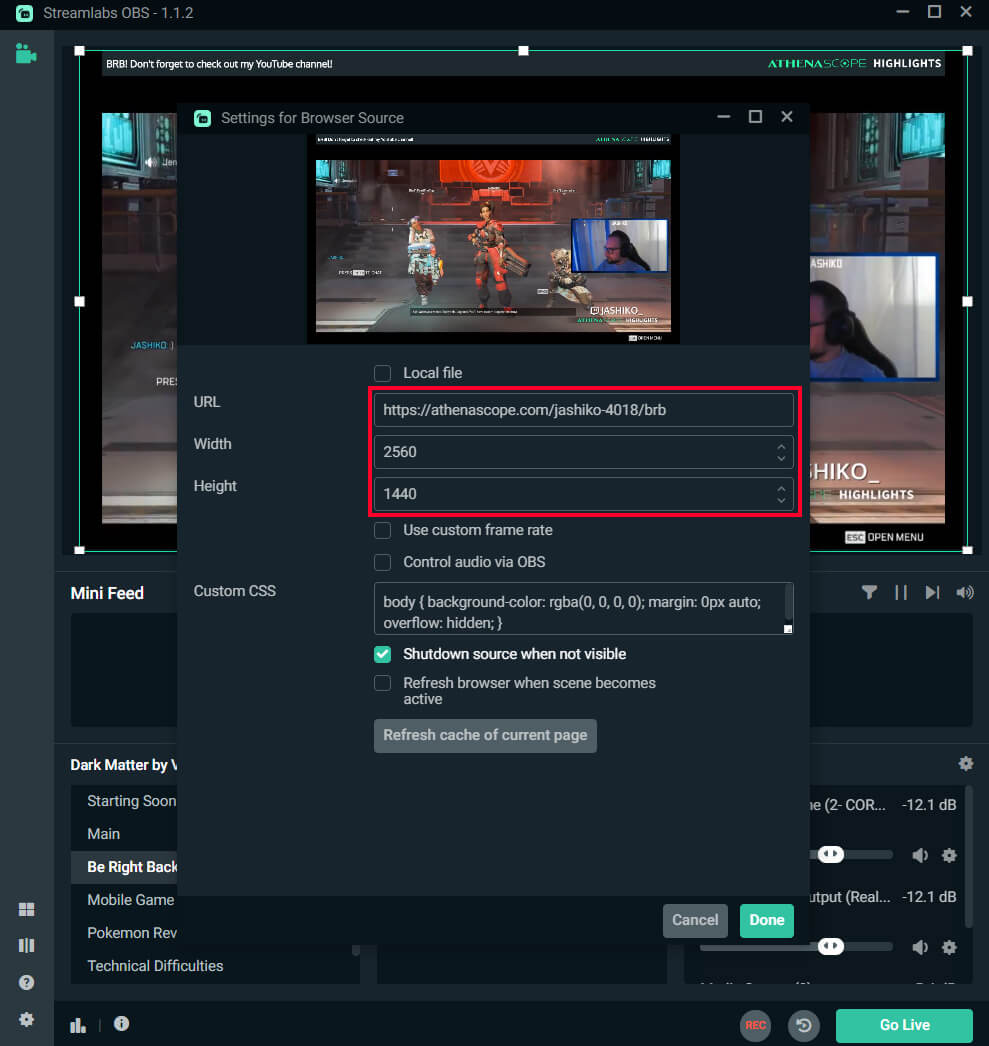Open the Dark Matter scene collection dropdown
This screenshot has height=1046, width=989.
pos(123,764)
